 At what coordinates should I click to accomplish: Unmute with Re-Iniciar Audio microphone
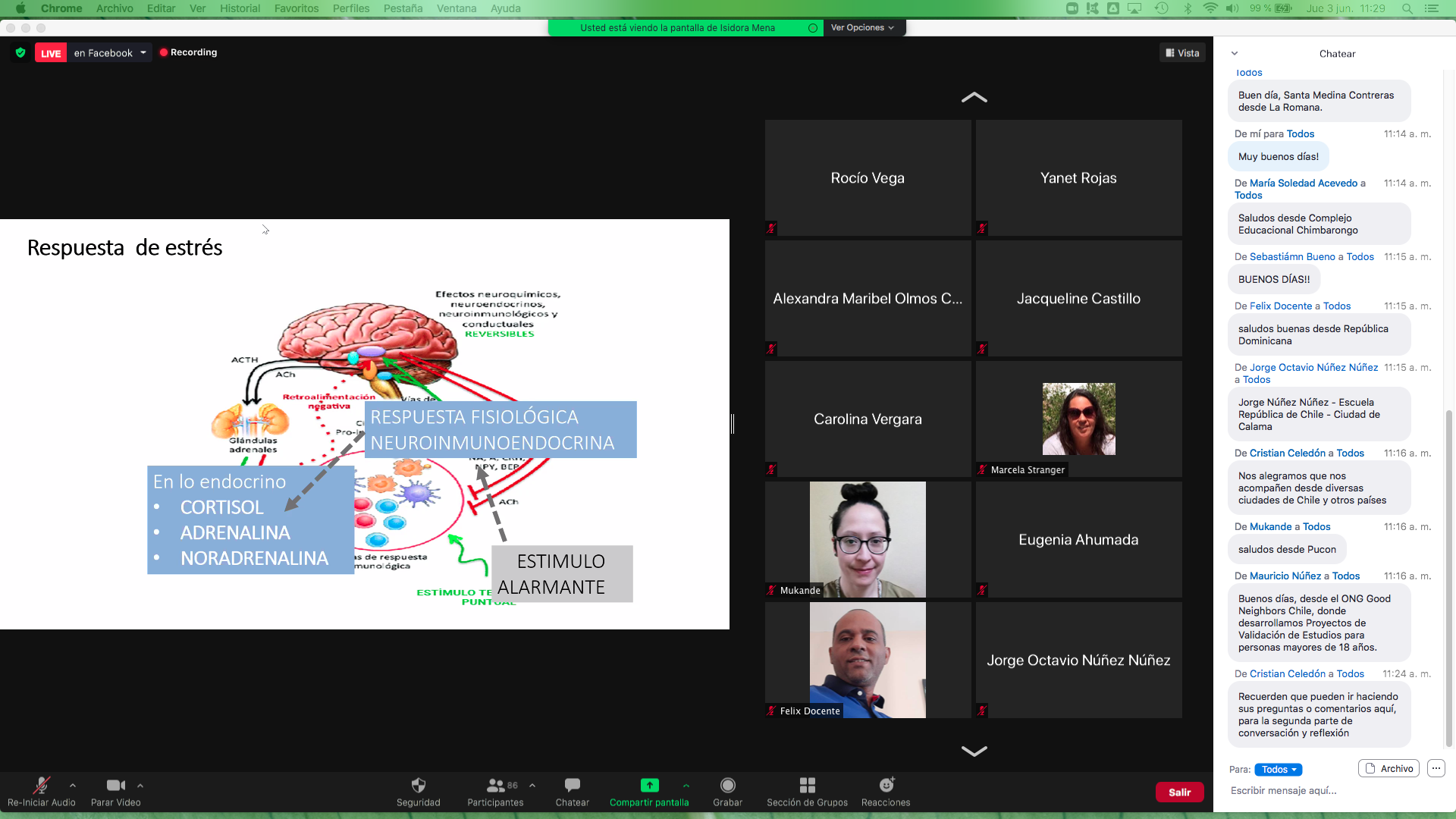(x=41, y=786)
